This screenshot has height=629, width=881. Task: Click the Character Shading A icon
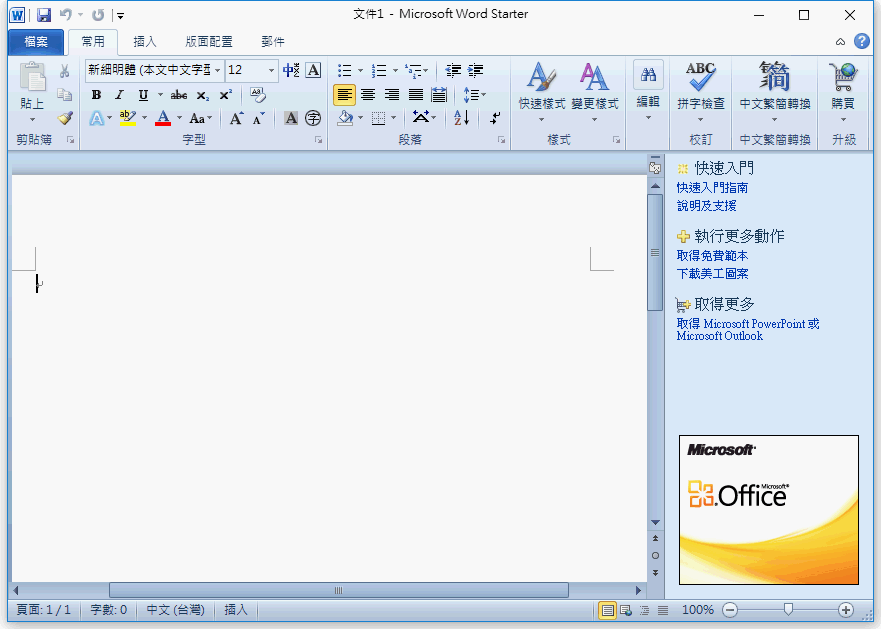pos(290,118)
